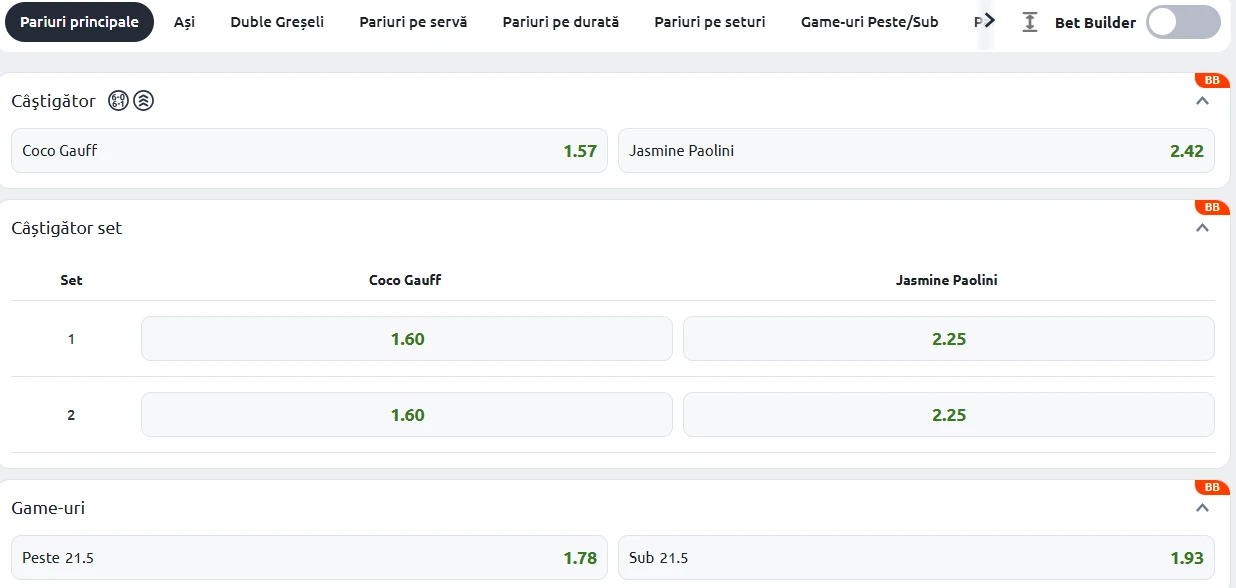Click the BB badge on the Câștigător market
This screenshot has width=1236, height=588.
pos(1211,80)
